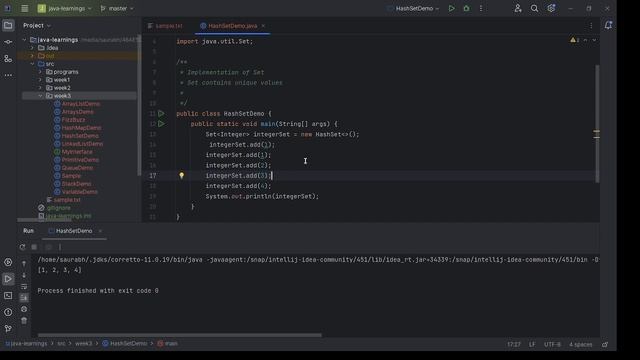Change LF line separator in status bar
The width and height of the screenshot is (640, 360).
click(532, 344)
